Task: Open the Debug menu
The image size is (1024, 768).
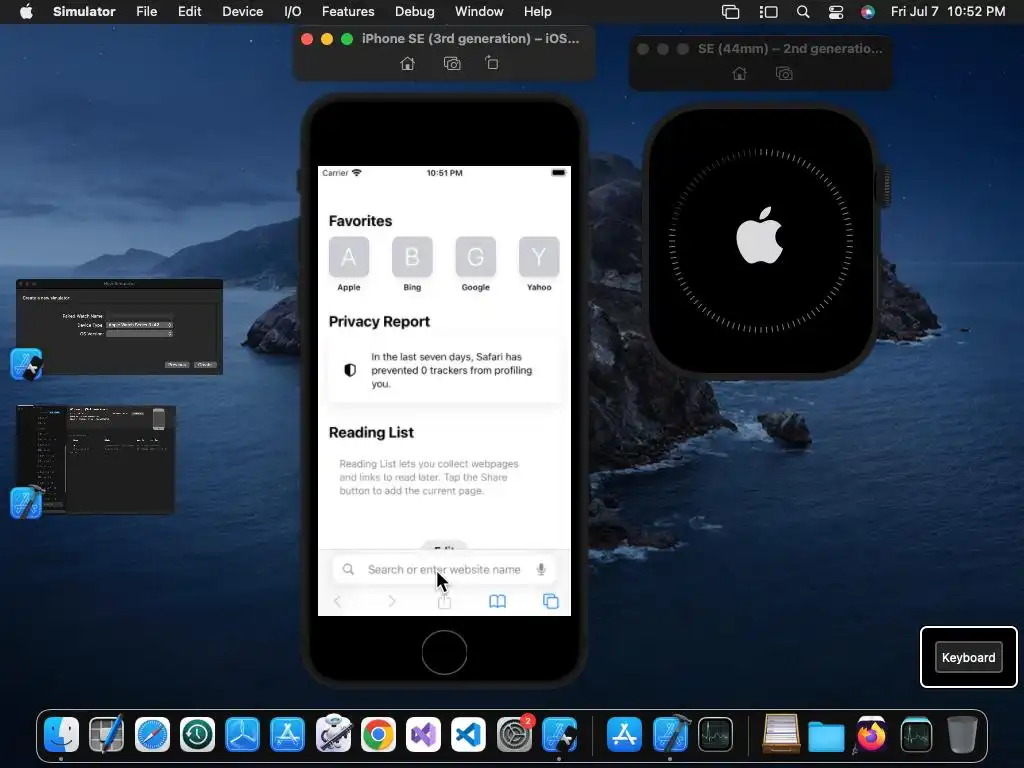Action: (415, 12)
